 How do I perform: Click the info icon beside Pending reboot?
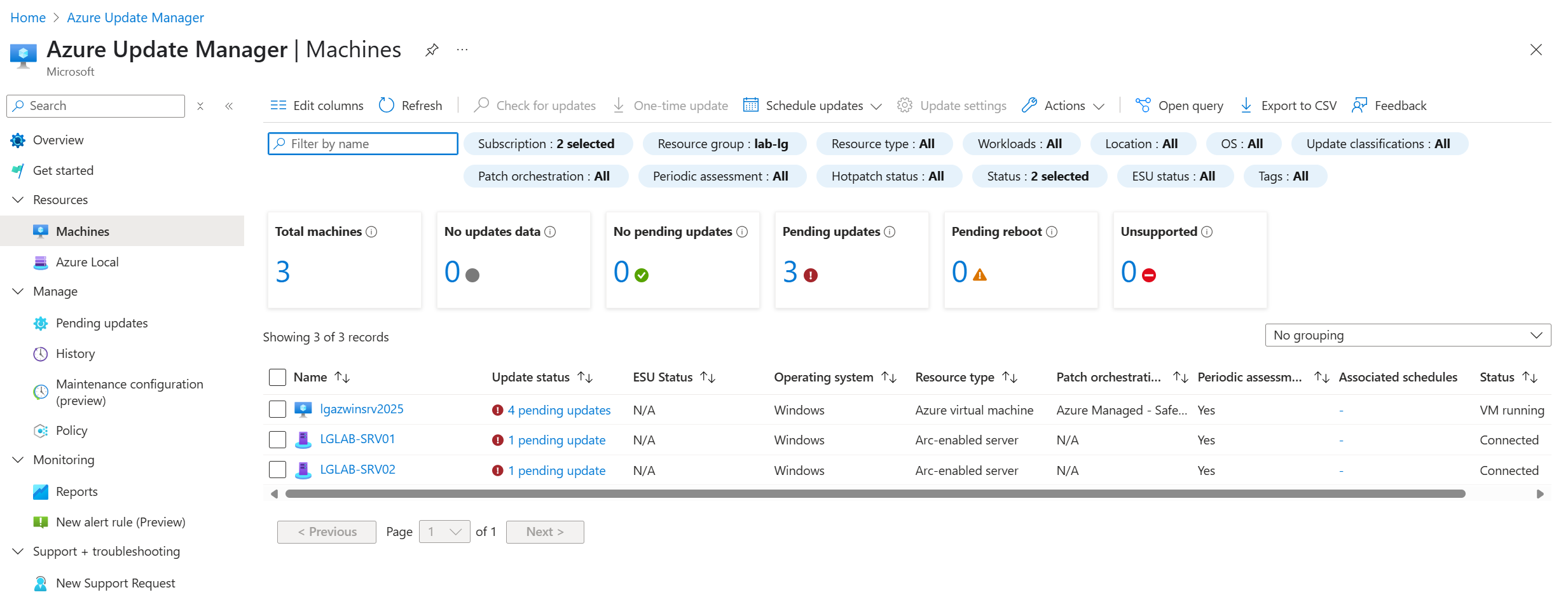(x=1052, y=232)
